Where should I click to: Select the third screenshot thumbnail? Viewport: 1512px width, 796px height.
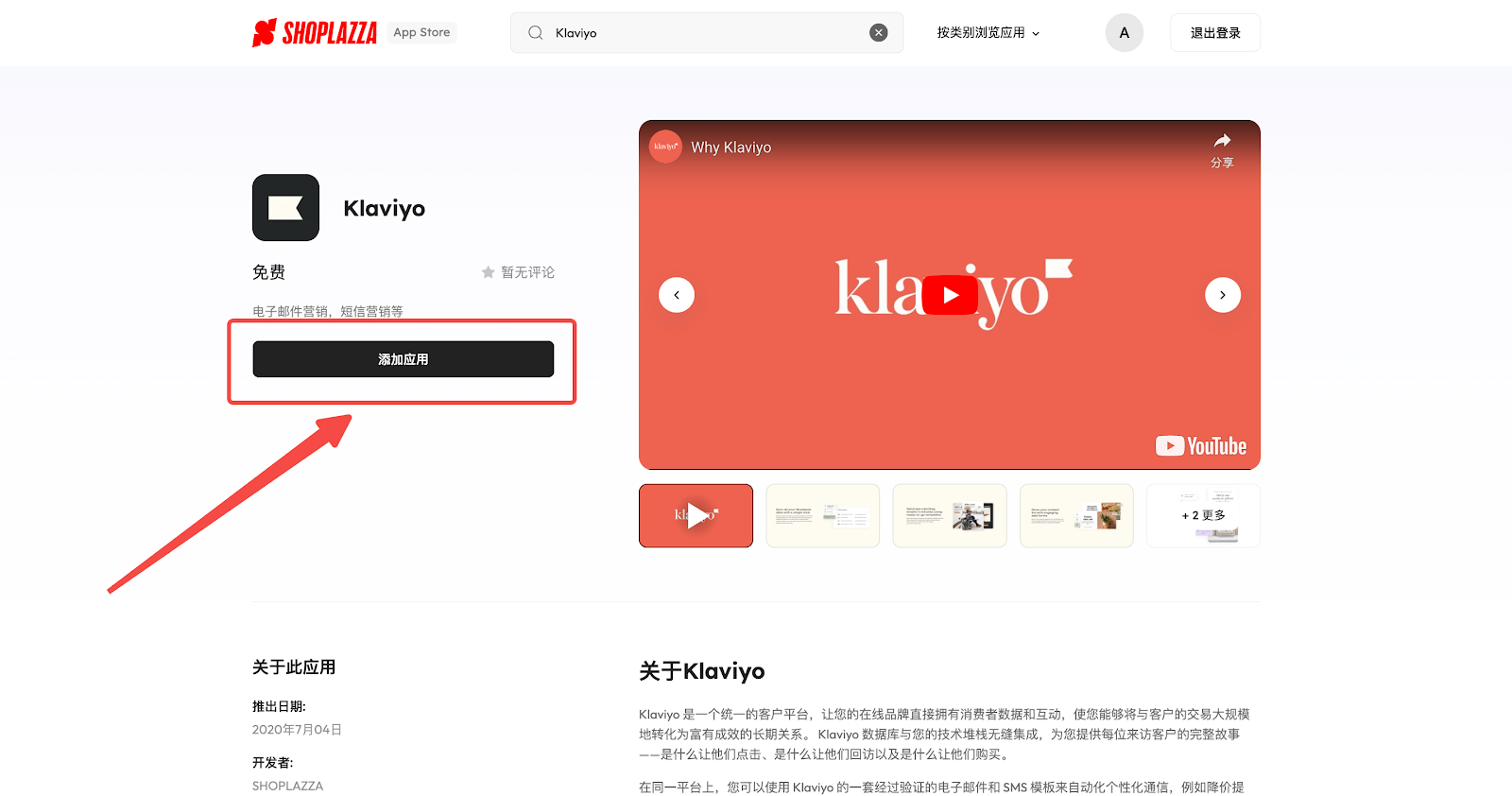(x=950, y=516)
